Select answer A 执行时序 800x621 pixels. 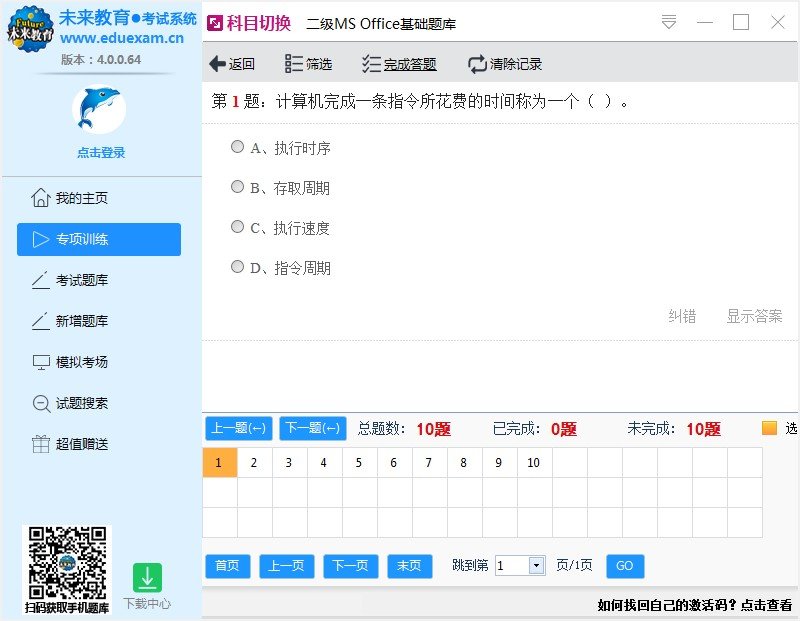point(237,146)
